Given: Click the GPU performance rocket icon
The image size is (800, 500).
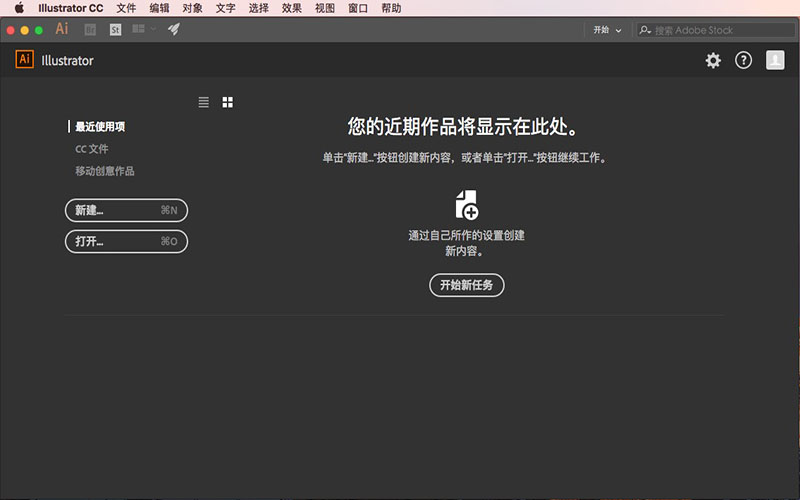Looking at the screenshot, I should coord(174,29).
